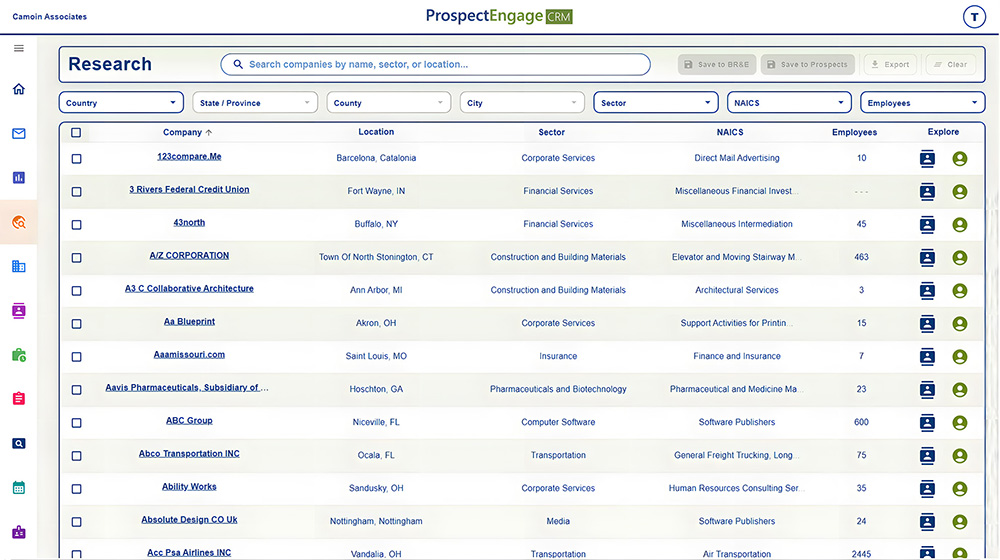Focus the company search input field

(x=436, y=64)
